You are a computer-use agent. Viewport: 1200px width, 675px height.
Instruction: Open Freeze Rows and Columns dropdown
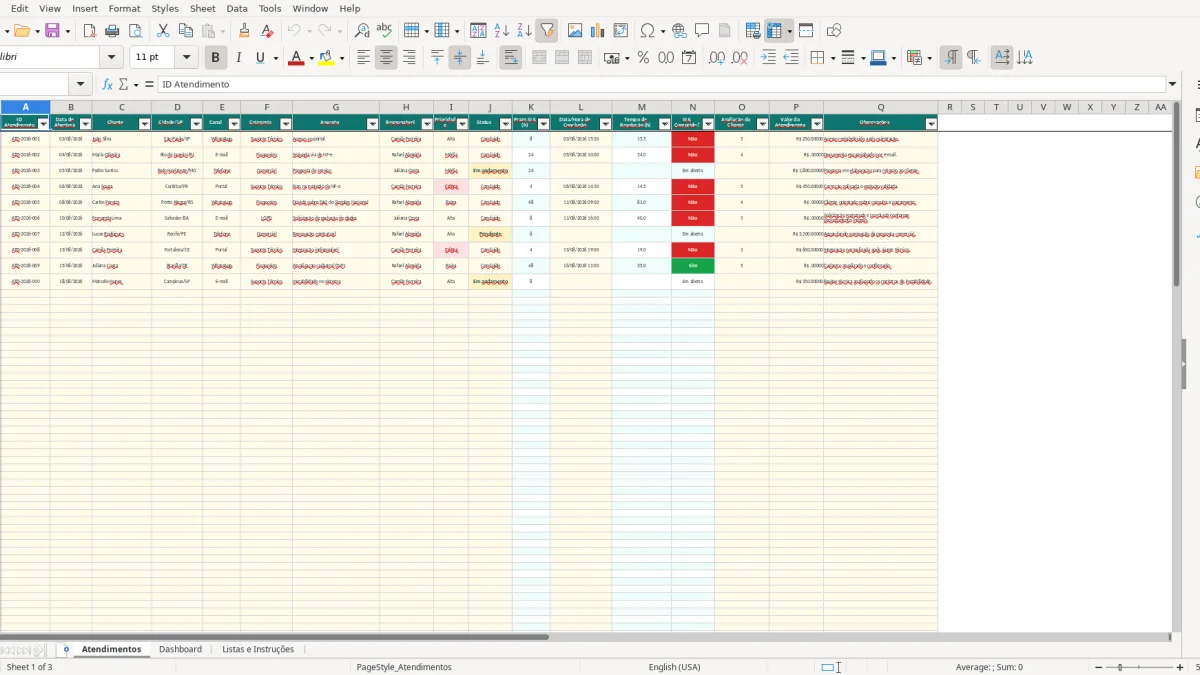coord(790,31)
